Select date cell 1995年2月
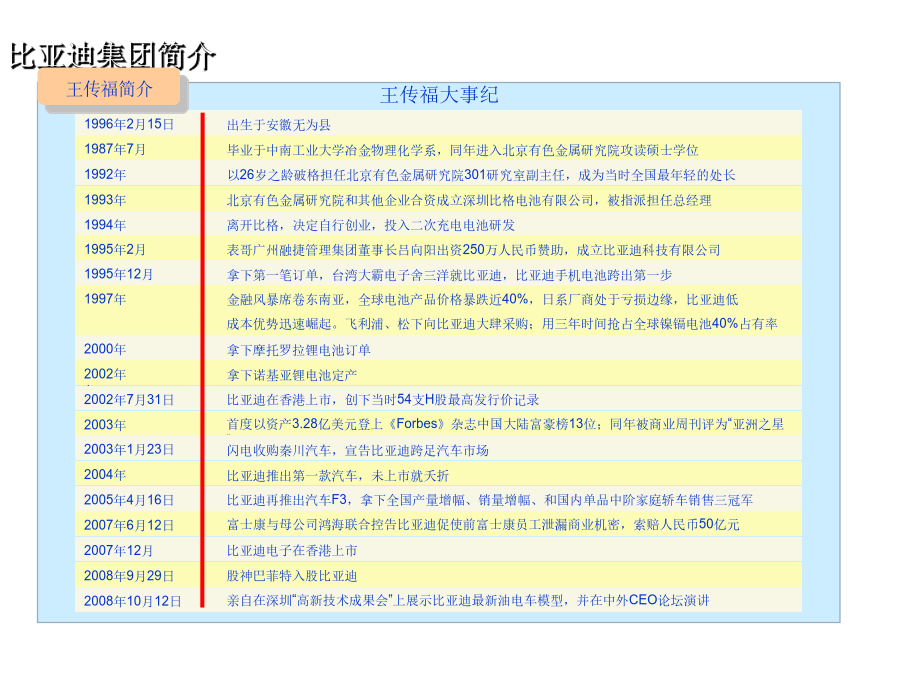 115,249
